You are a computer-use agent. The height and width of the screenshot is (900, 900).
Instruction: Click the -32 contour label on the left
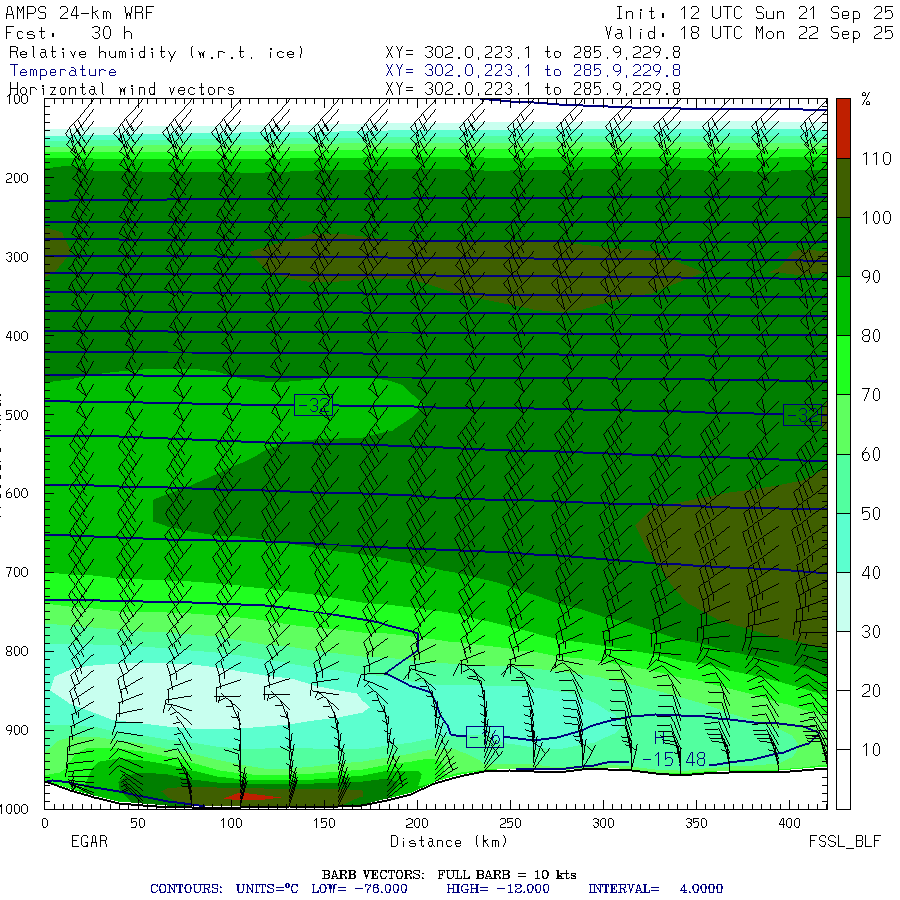(x=313, y=405)
